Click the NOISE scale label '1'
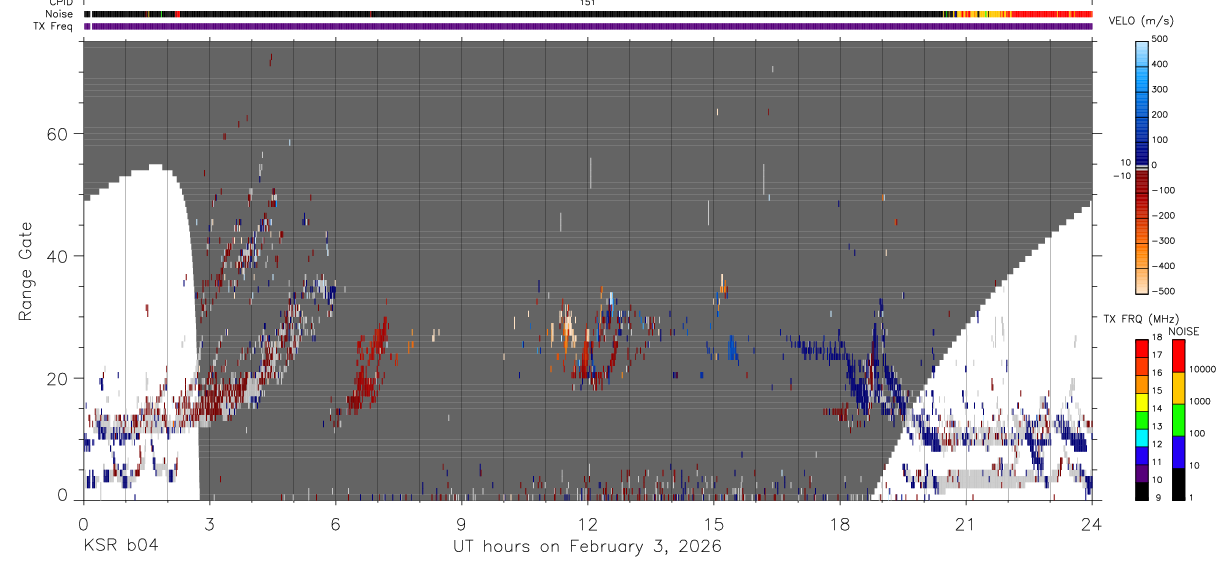1228x567 pixels. 1191,497
